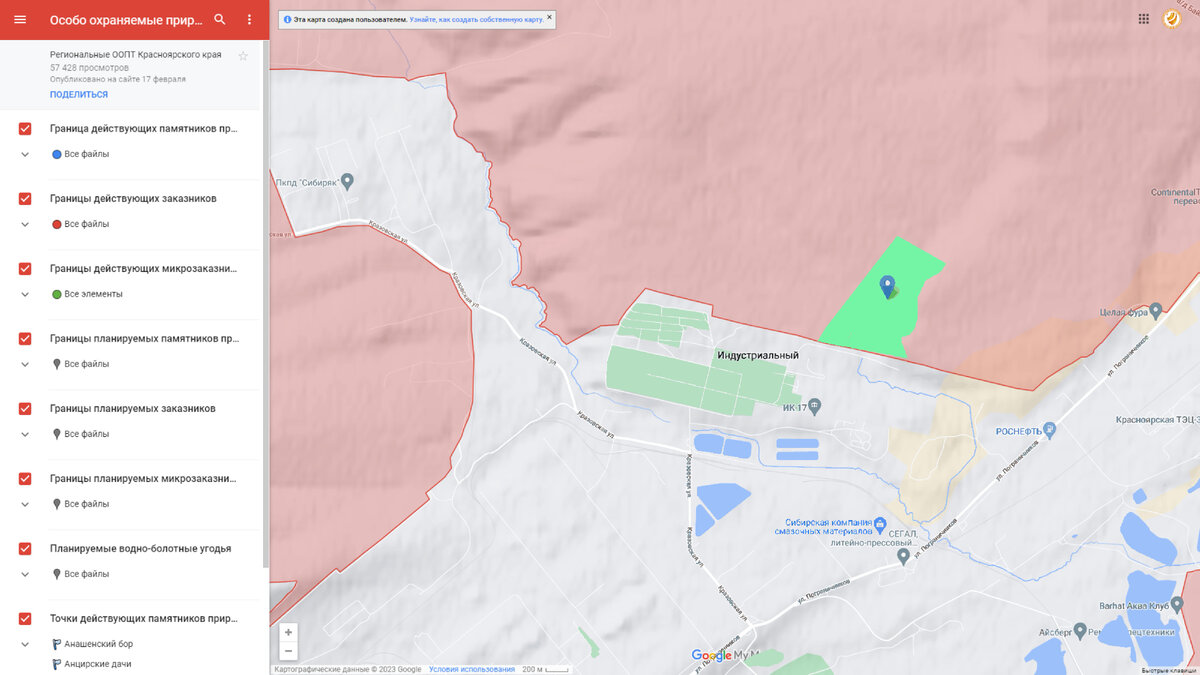This screenshot has width=1200, height=675.
Task: Uncheck Границы действующих заказников layer
Action: click(25, 199)
